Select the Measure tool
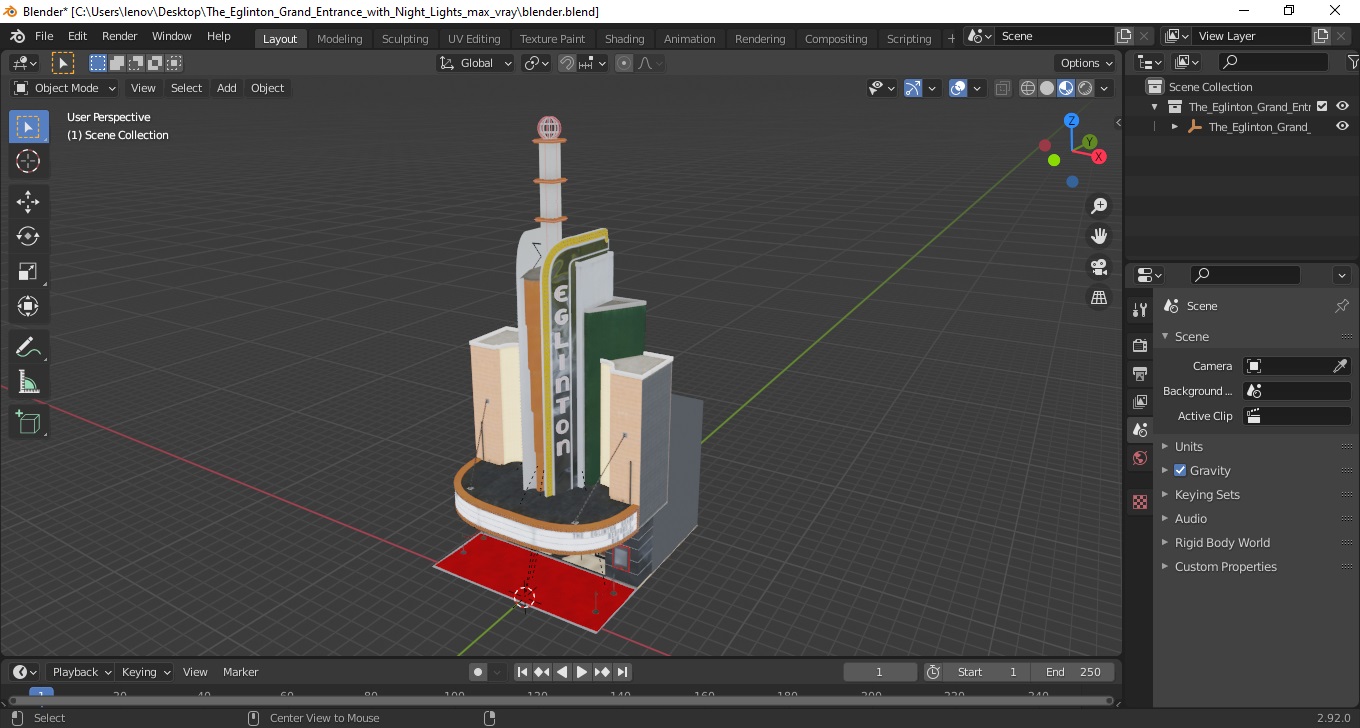Viewport: 1360px width, 728px height. click(28, 382)
